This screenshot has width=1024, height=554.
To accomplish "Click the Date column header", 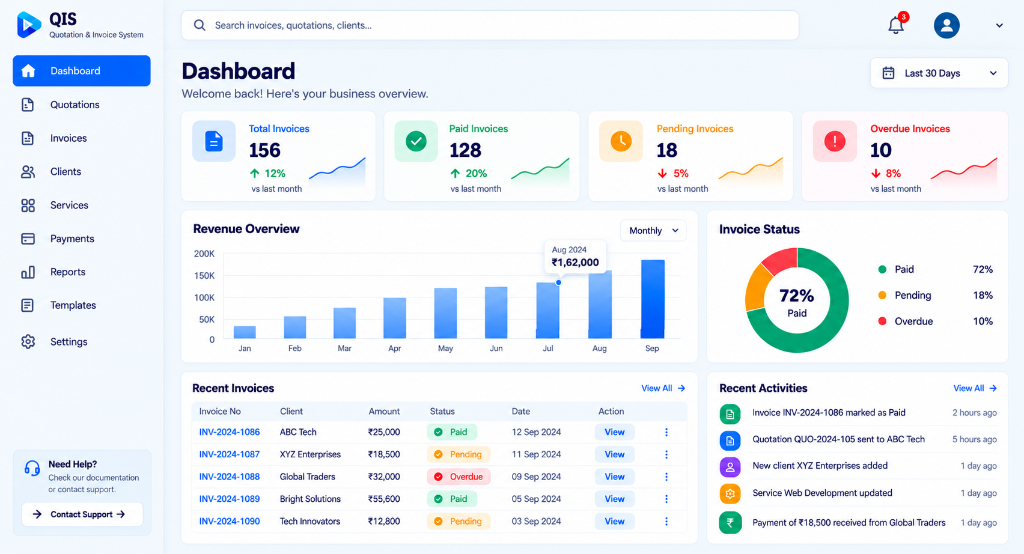I will (x=520, y=411).
